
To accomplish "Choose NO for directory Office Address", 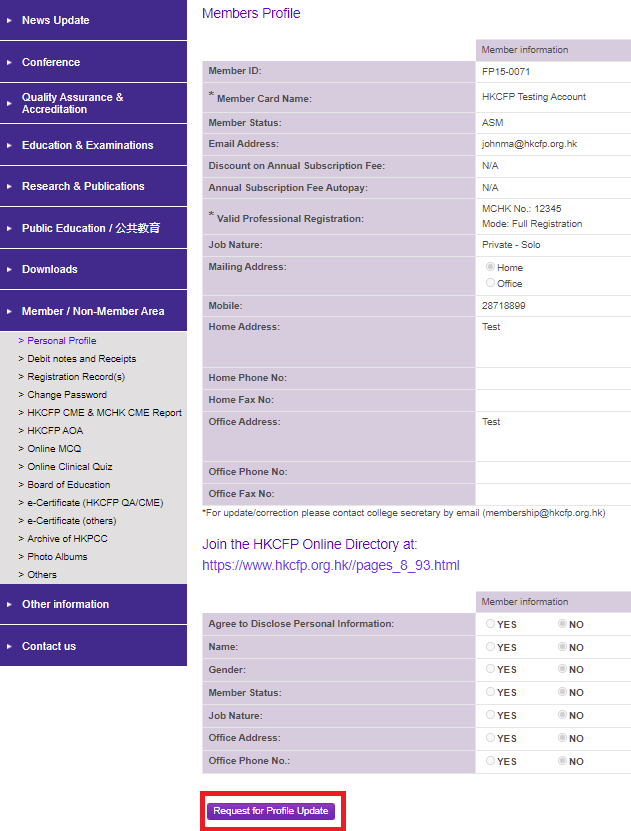I will coord(562,738).
